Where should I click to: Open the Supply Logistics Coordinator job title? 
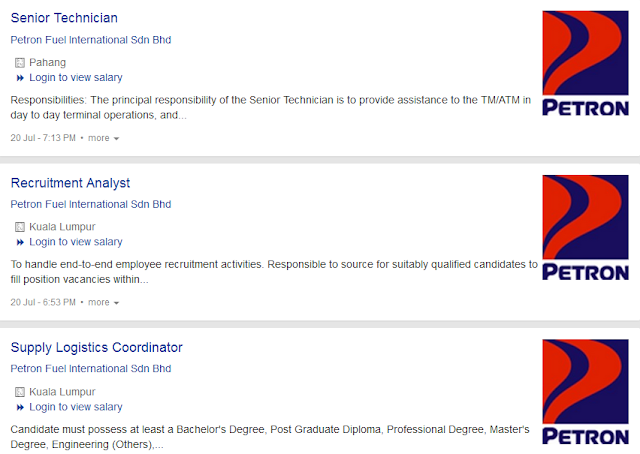pyautogui.click(x=96, y=347)
